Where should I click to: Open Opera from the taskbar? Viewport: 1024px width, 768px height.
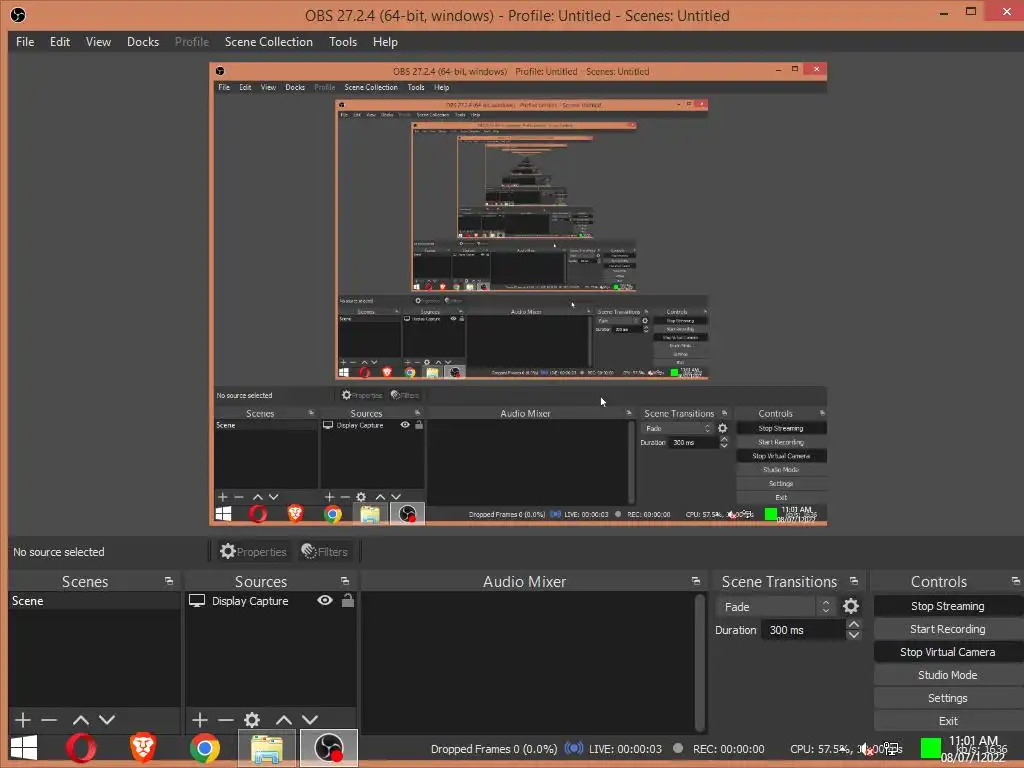tap(80, 748)
